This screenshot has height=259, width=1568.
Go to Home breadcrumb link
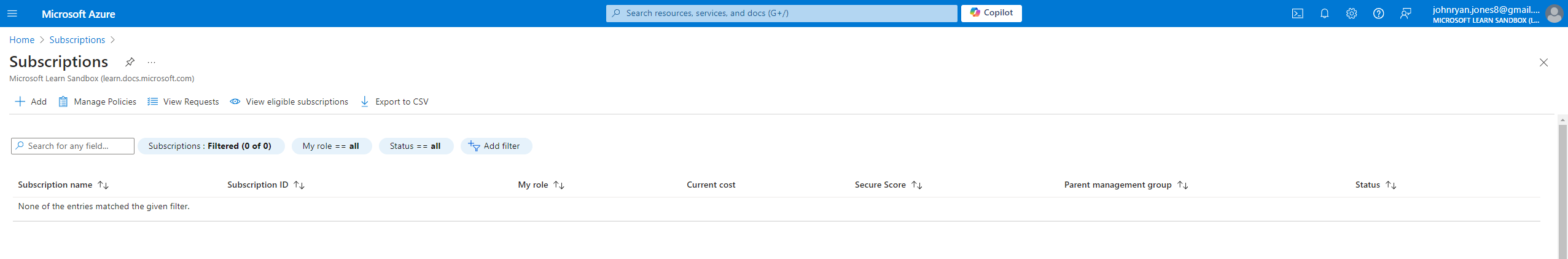click(x=21, y=40)
